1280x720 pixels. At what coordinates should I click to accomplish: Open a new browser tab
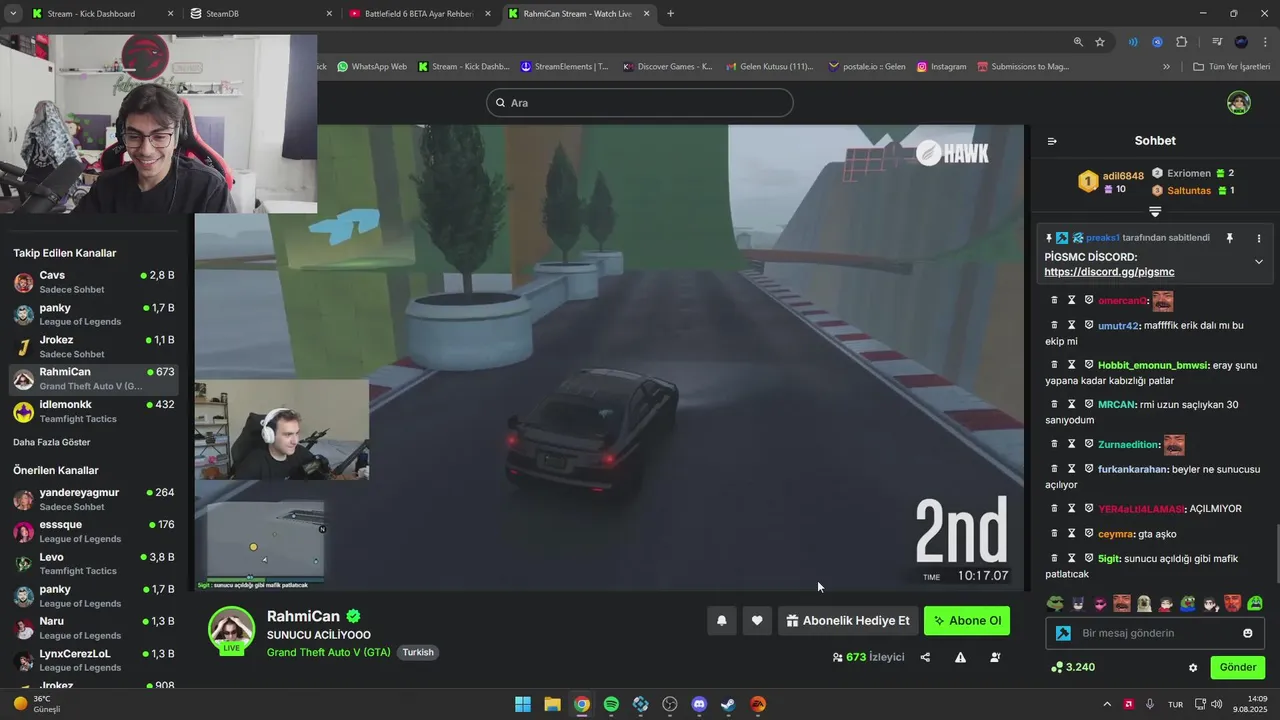[670, 14]
